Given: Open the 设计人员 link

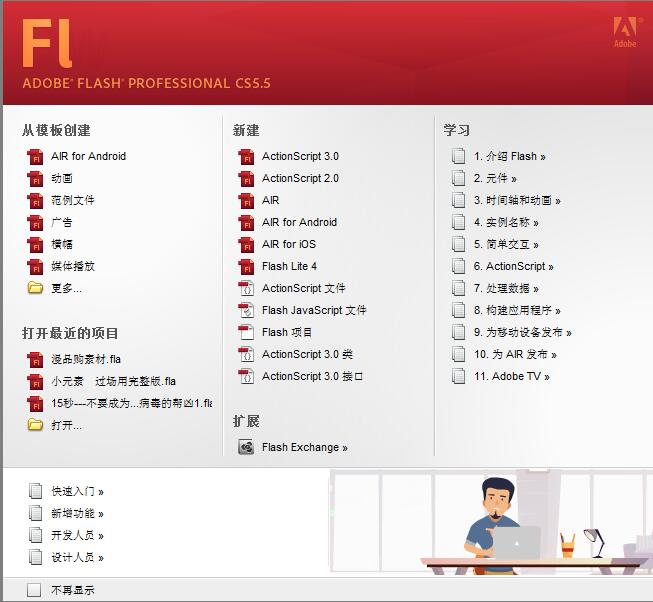Looking at the screenshot, I should click(x=77, y=558).
